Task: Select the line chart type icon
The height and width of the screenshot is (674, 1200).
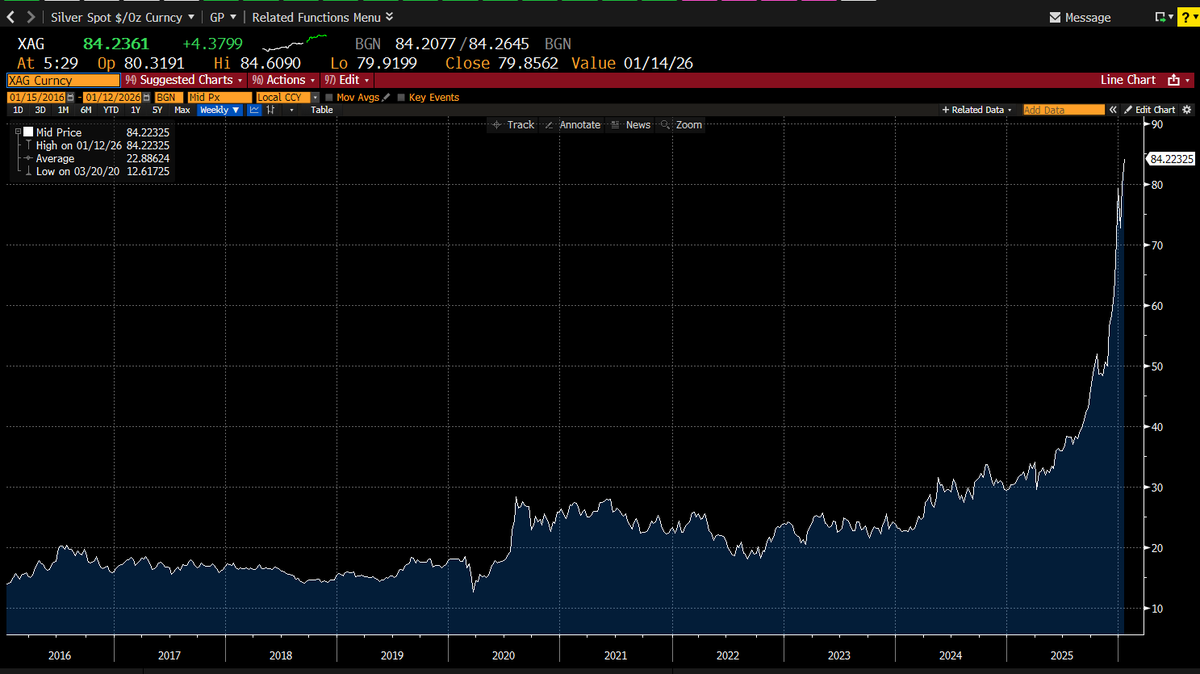Action: [254, 110]
